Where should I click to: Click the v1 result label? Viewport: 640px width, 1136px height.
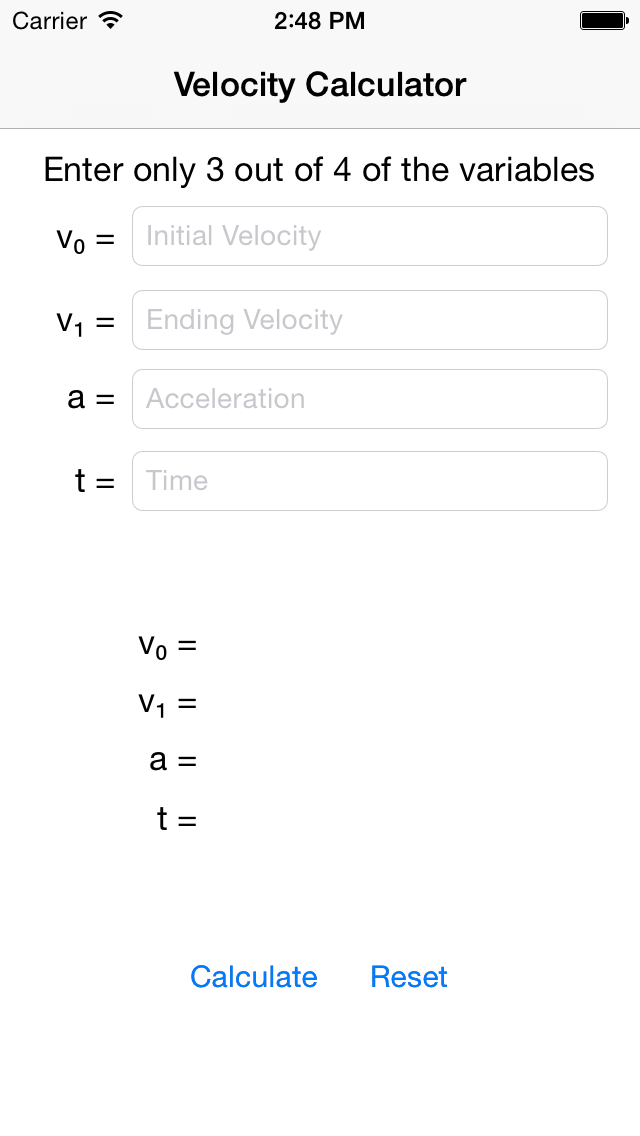[x=165, y=703]
